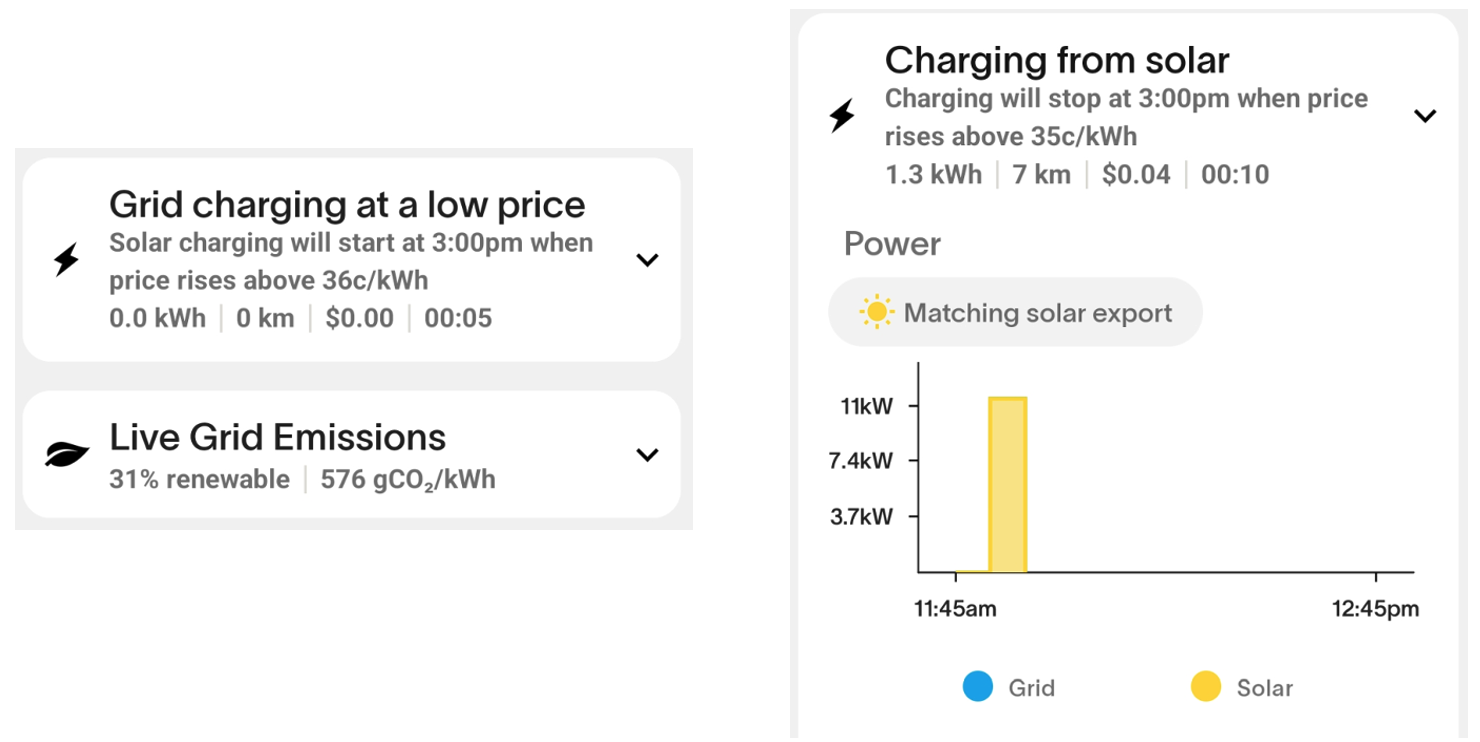The height and width of the screenshot is (742, 1480).
Task: Toggle the yellow Solar legend dot
Action: [x=1206, y=687]
